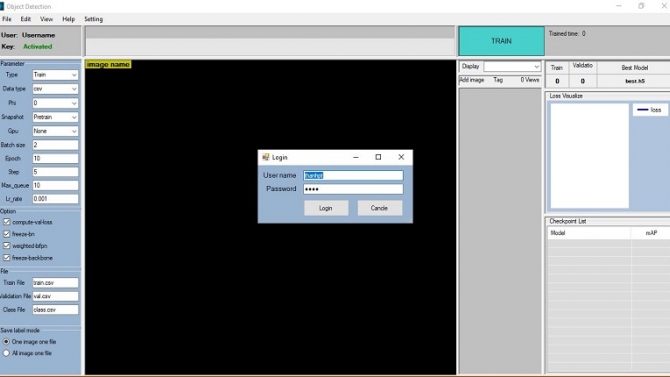The width and height of the screenshot is (670, 377).
Task: Click the loss legend entry
Action: tap(649, 110)
